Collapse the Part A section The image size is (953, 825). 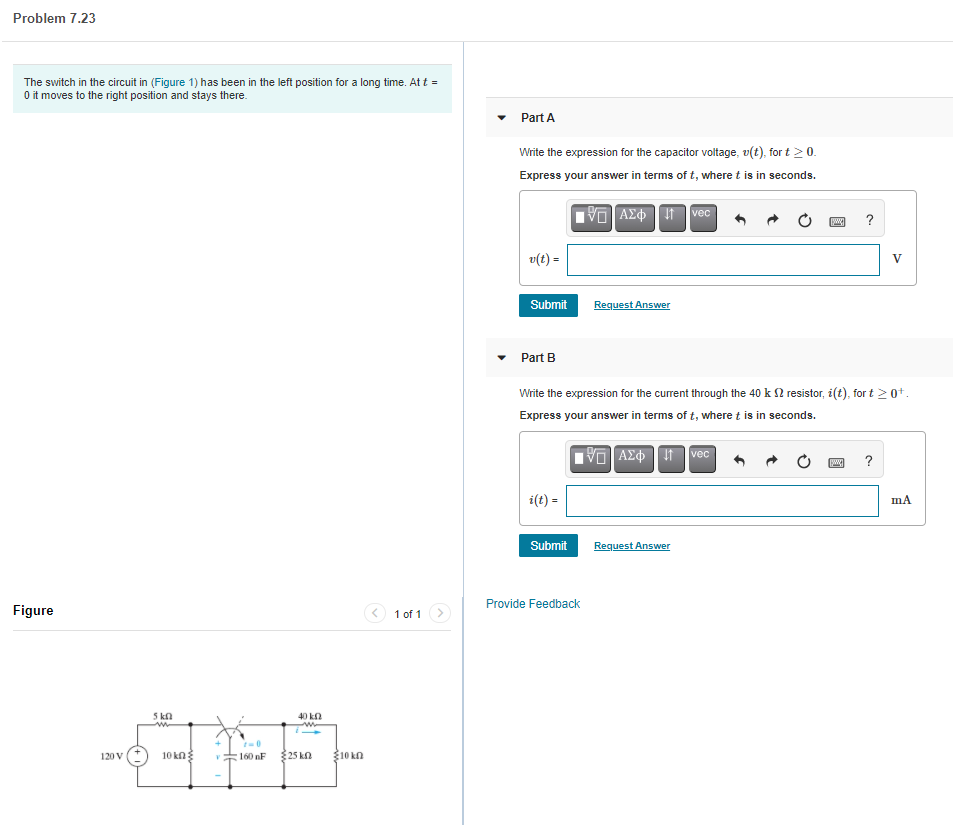click(x=501, y=117)
